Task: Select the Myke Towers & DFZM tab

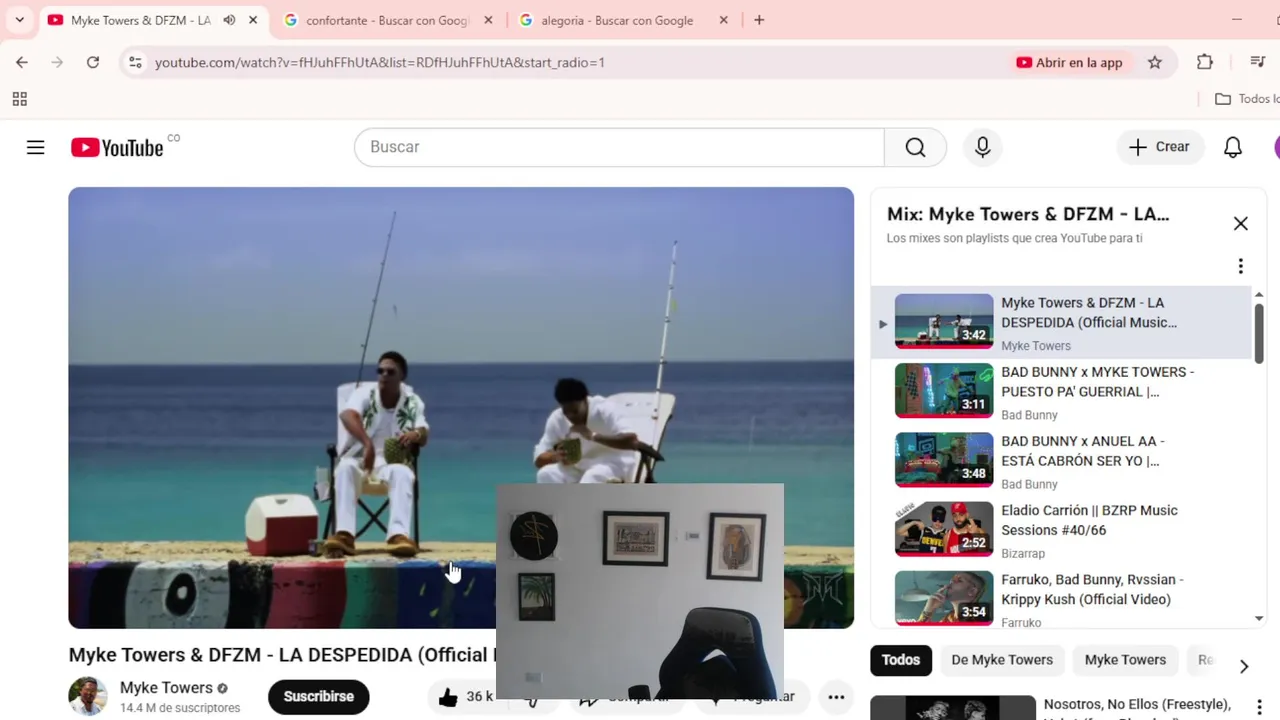Action: [x=140, y=20]
